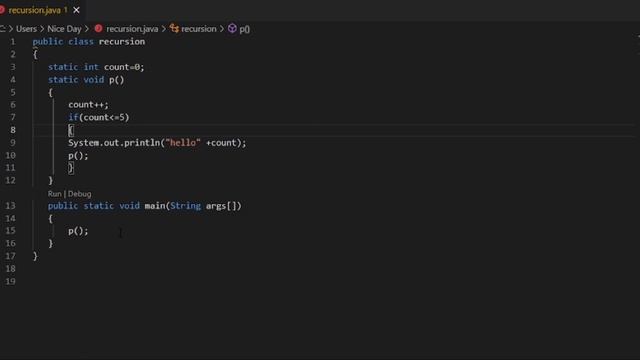This screenshot has width=640, height=360.
Task: Click line number 1 in gutter
Action: click(x=13, y=42)
